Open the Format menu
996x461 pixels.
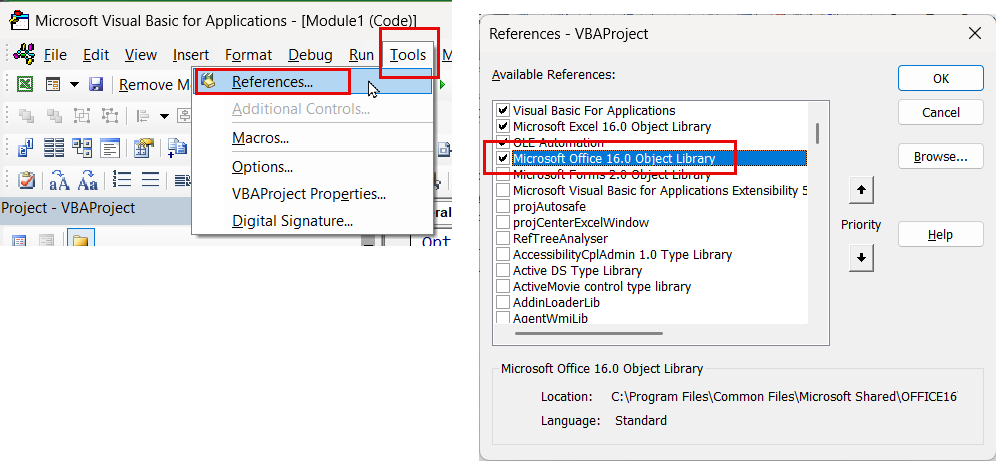pos(248,55)
